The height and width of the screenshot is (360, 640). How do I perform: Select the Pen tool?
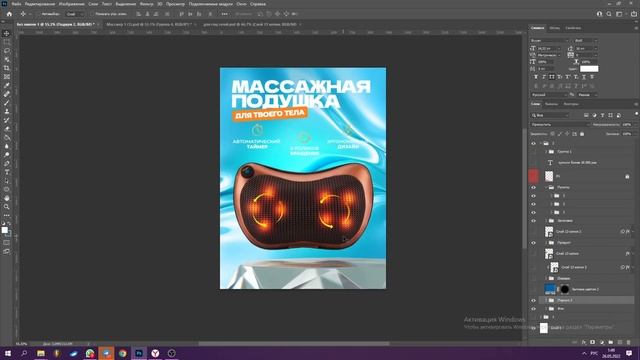[7, 163]
